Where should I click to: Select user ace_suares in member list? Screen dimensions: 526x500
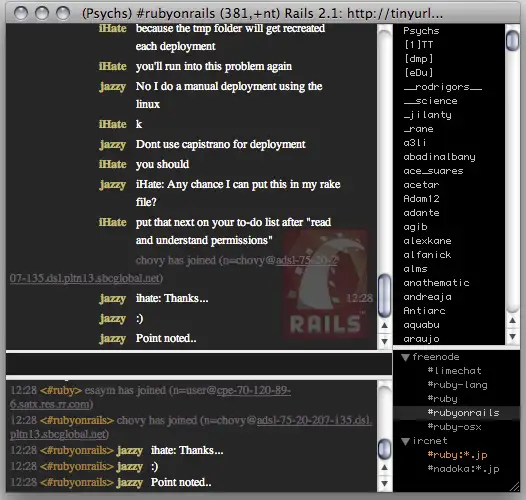pos(433,171)
